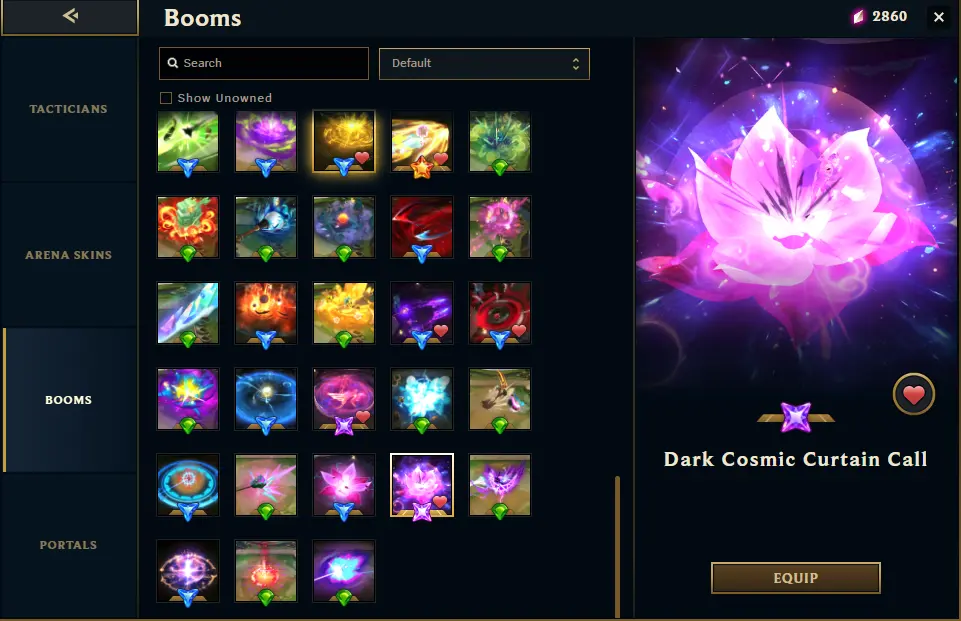Select the green slash boom thumbnail
This screenshot has width=961, height=621.
click(188, 142)
